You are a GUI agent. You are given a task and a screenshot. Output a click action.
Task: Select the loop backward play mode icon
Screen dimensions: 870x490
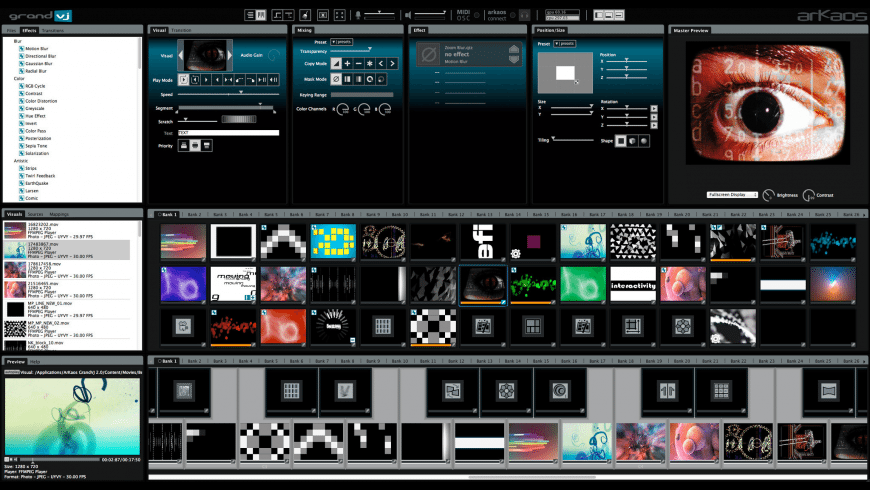pyautogui.click(x=195, y=80)
